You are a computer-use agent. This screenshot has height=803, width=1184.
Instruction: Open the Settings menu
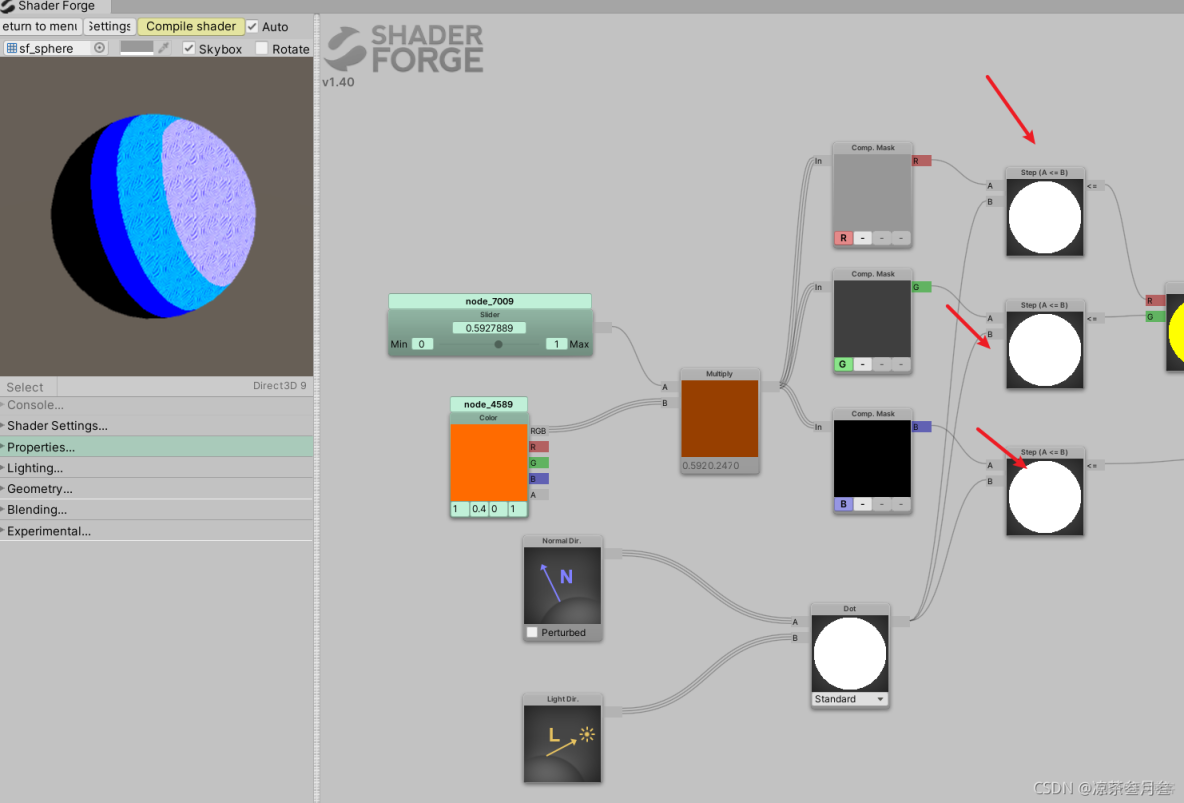[x=108, y=26]
